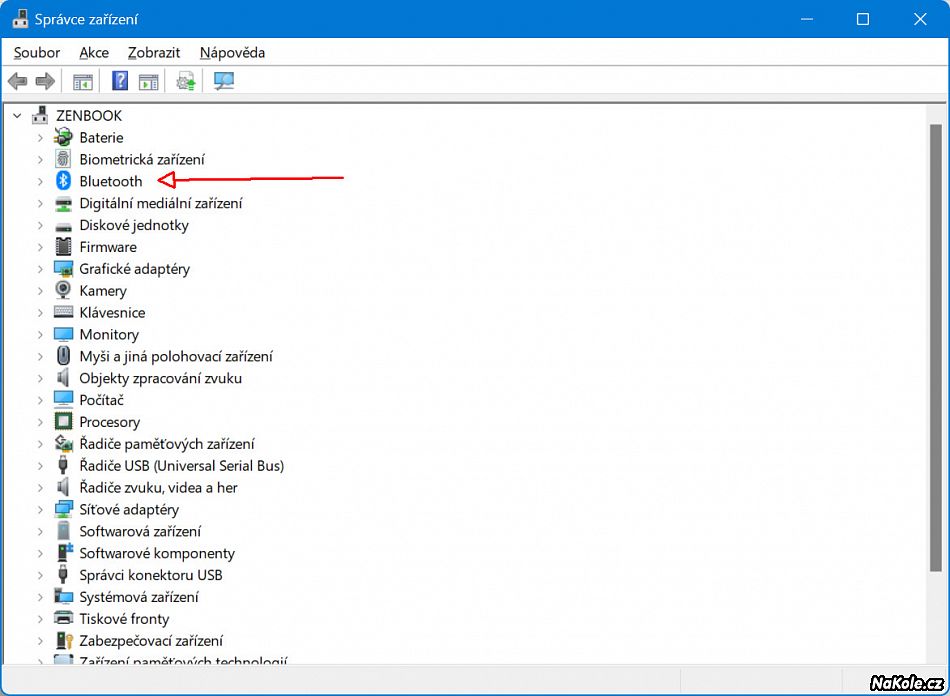The width and height of the screenshot is (950, 696).
Task: Scan for hardware changes via monitor icon
Action: coord(224,82)
